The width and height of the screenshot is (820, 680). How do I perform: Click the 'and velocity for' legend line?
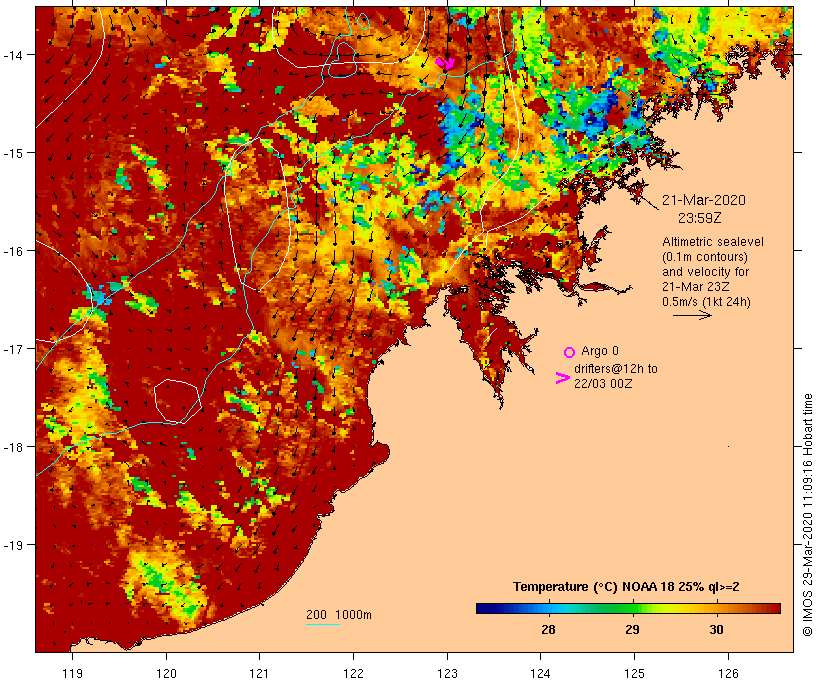(x=705, y=271)
